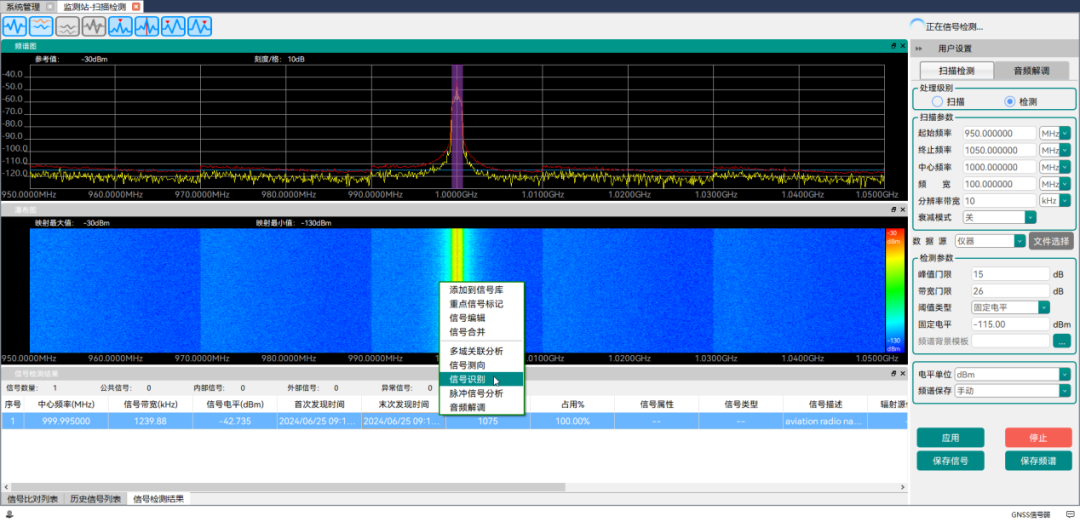Choose 添加到信号库 from the context menu
Screen dimensions: 1080x522
tap(482, 291)
